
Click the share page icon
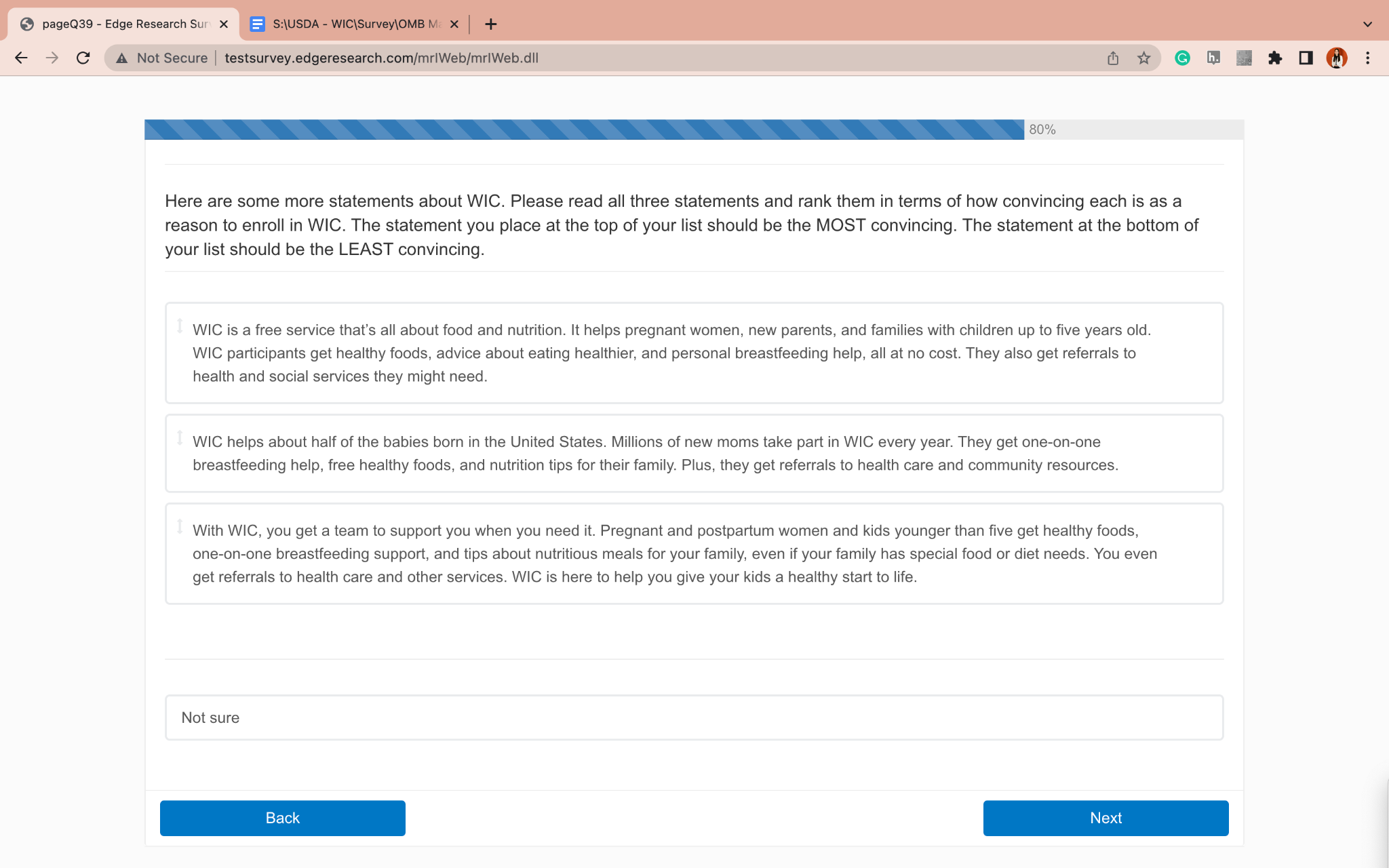[x=1113, y=58]
